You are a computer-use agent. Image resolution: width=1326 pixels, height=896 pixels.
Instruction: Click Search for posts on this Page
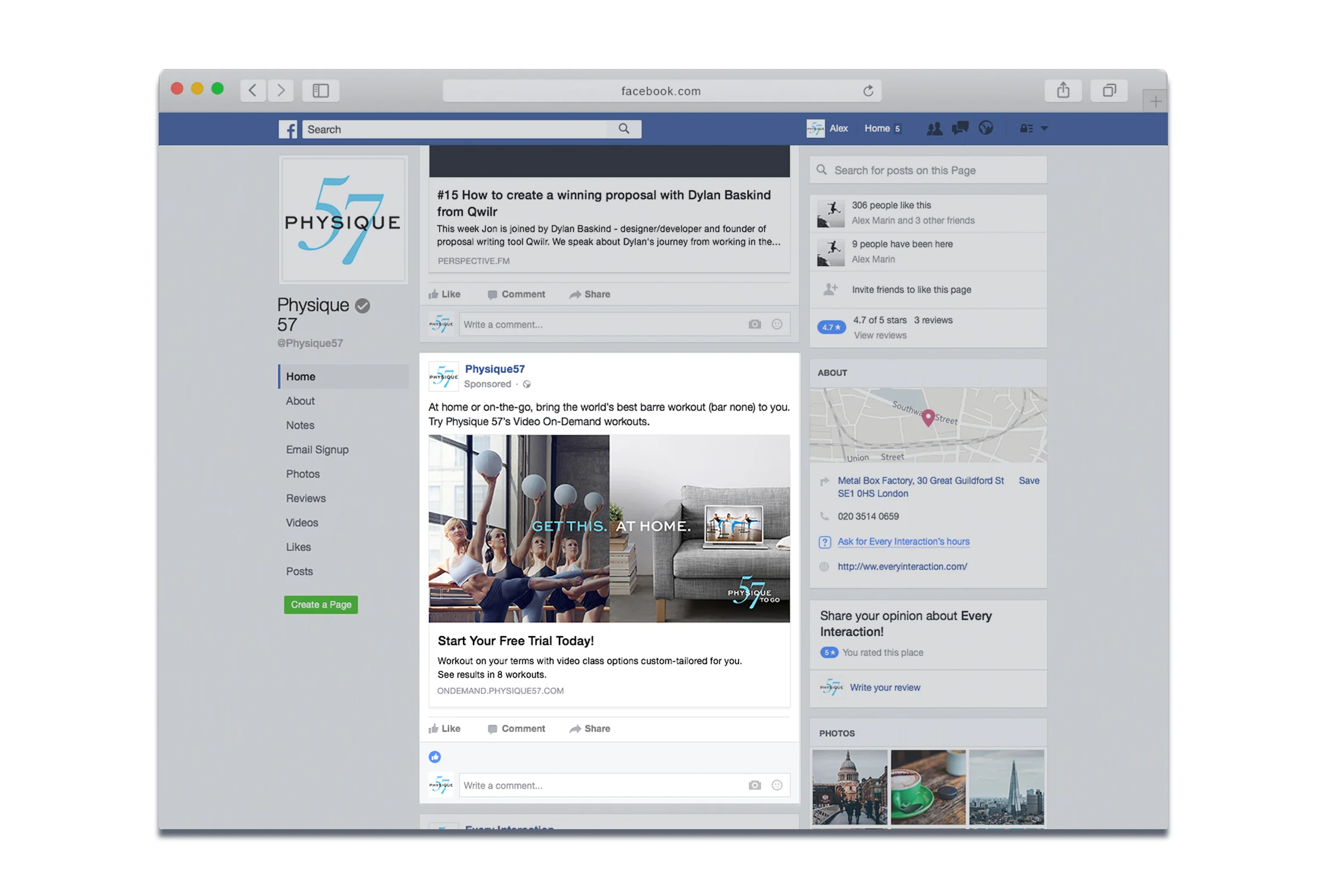(x=928, y=171)
